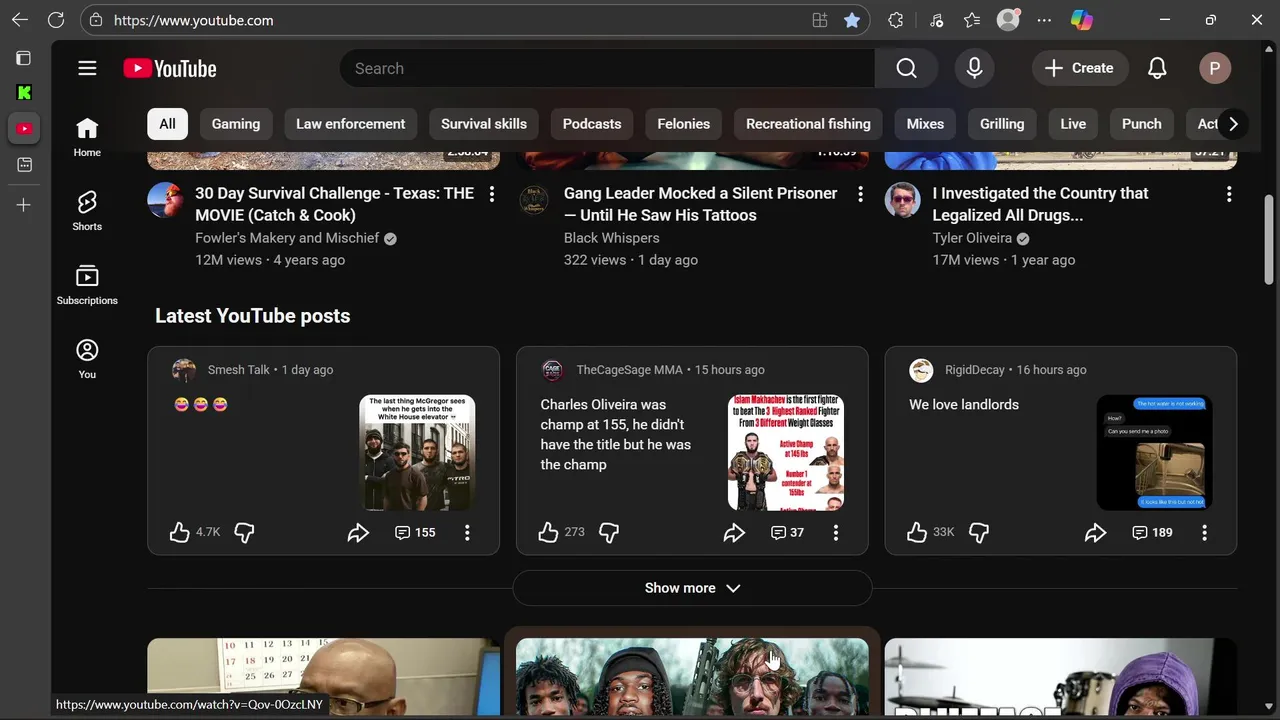Viewport: 1280px width, 720px height.
Task: Open comments on Smesh Talk post
Action: 415,533
